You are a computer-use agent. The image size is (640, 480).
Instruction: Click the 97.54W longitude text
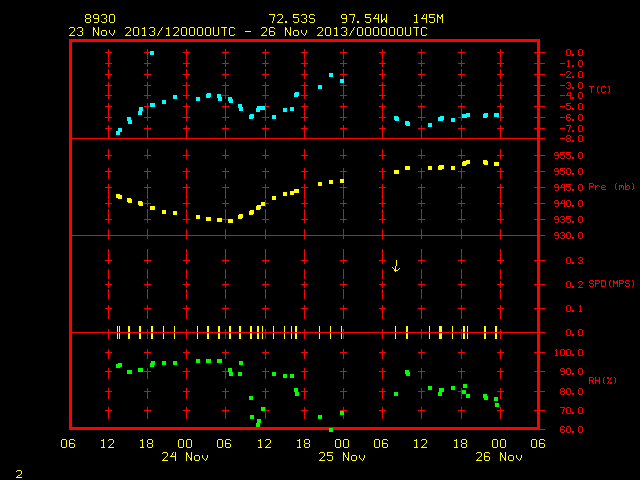coord(364,19)
